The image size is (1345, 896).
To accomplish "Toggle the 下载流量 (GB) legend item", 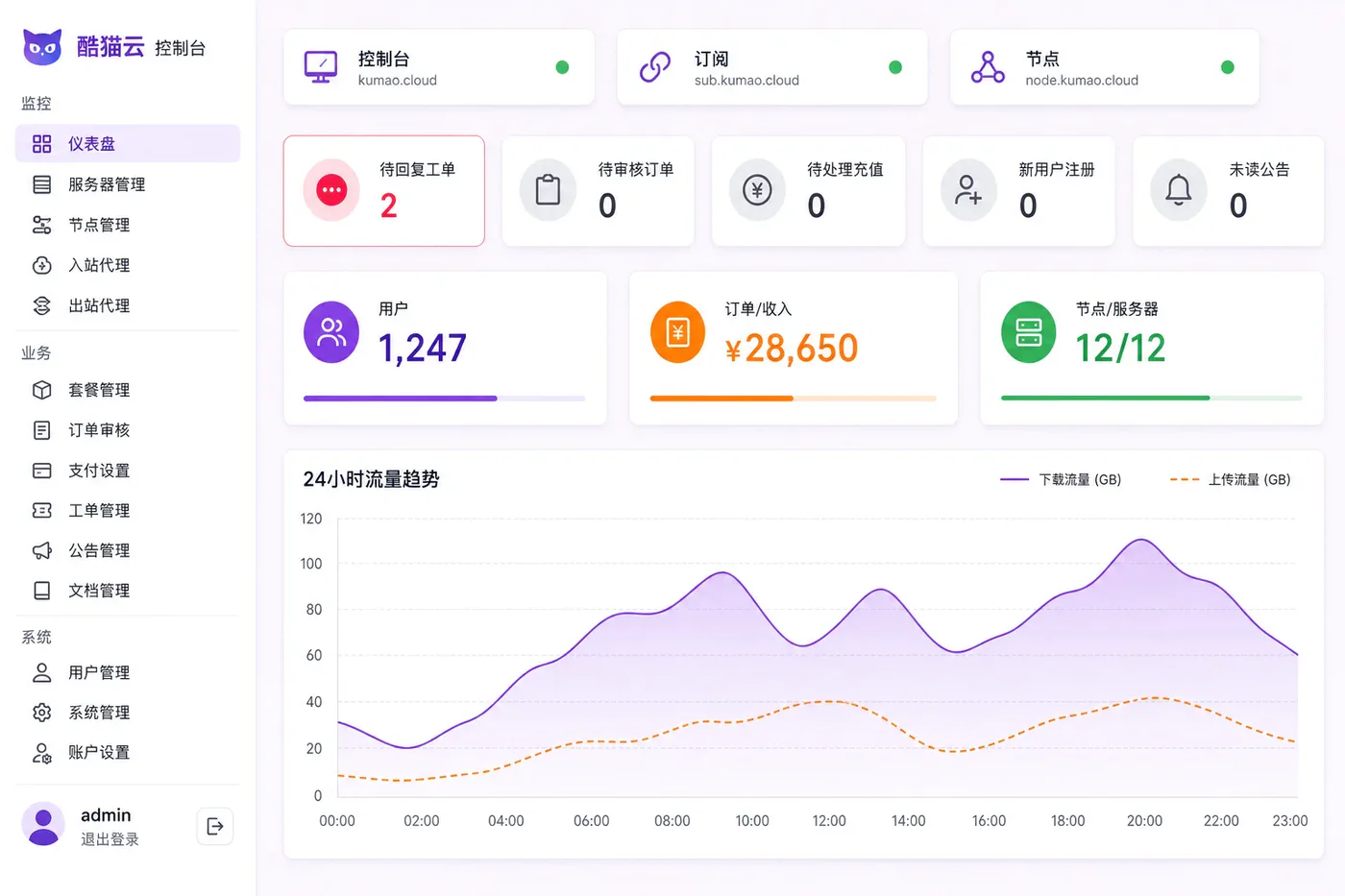I will click(1061, 479).
